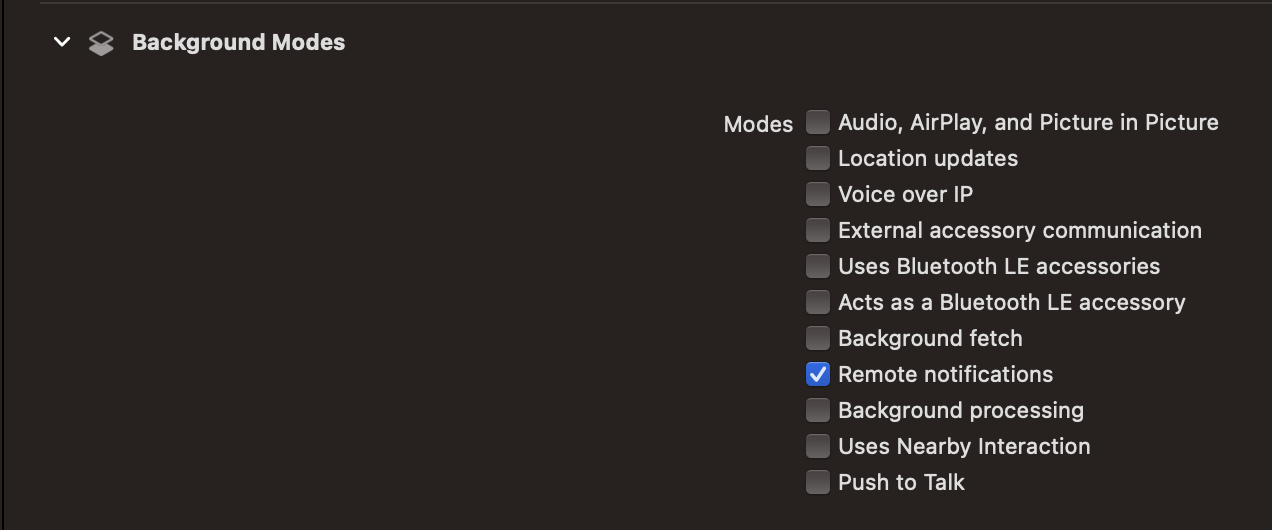Enable the Voice over IP checkbox

point(818,194)
